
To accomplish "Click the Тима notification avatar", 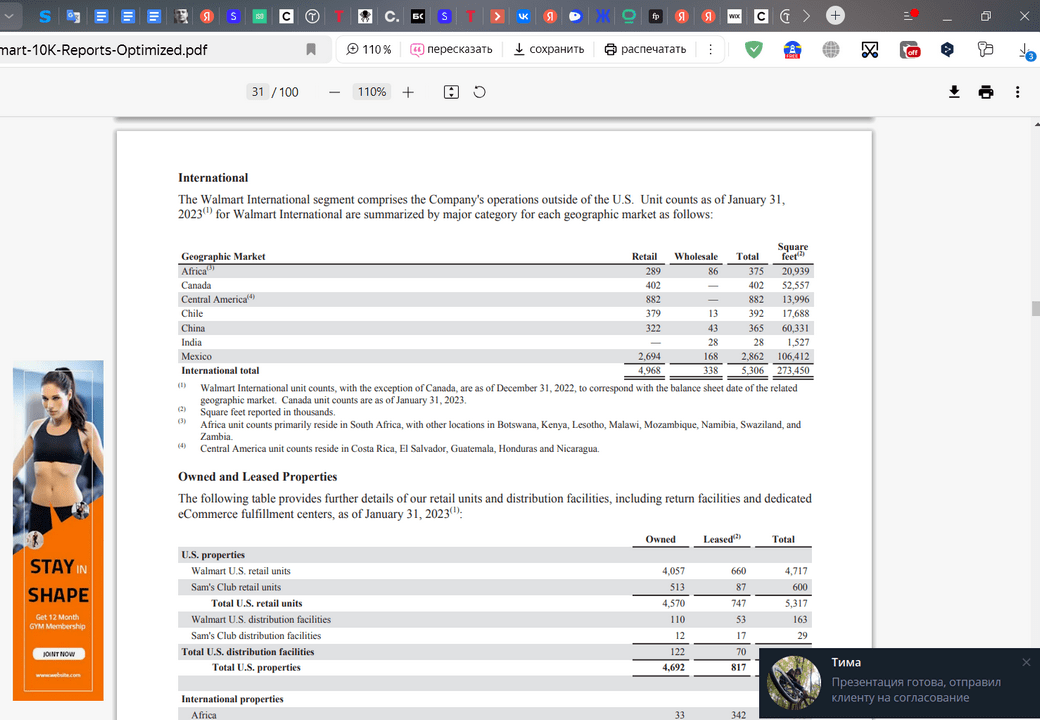I will (794, 682).
